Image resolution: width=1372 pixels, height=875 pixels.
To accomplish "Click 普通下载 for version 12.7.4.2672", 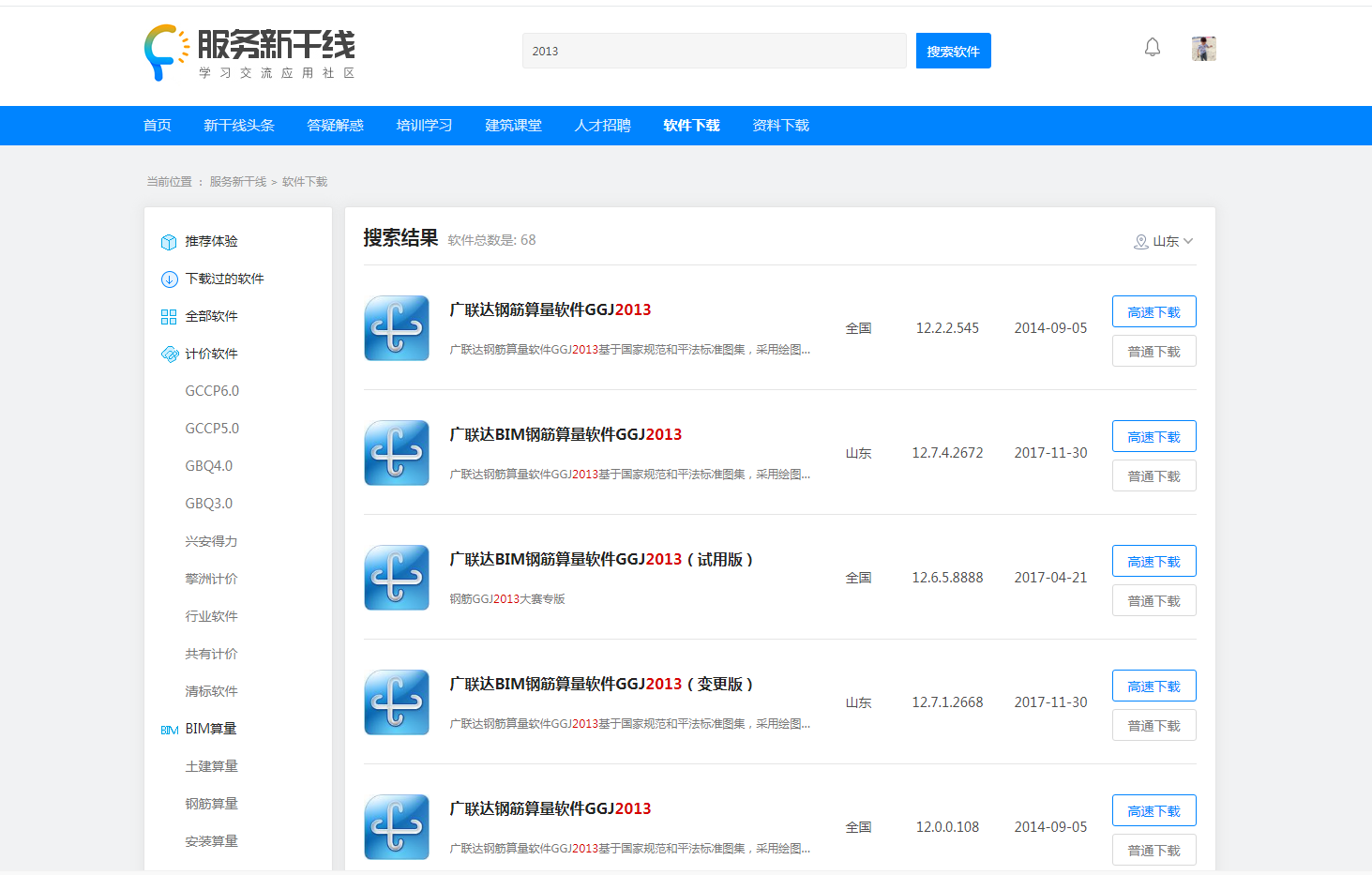I will click(x=1154, y=475).
